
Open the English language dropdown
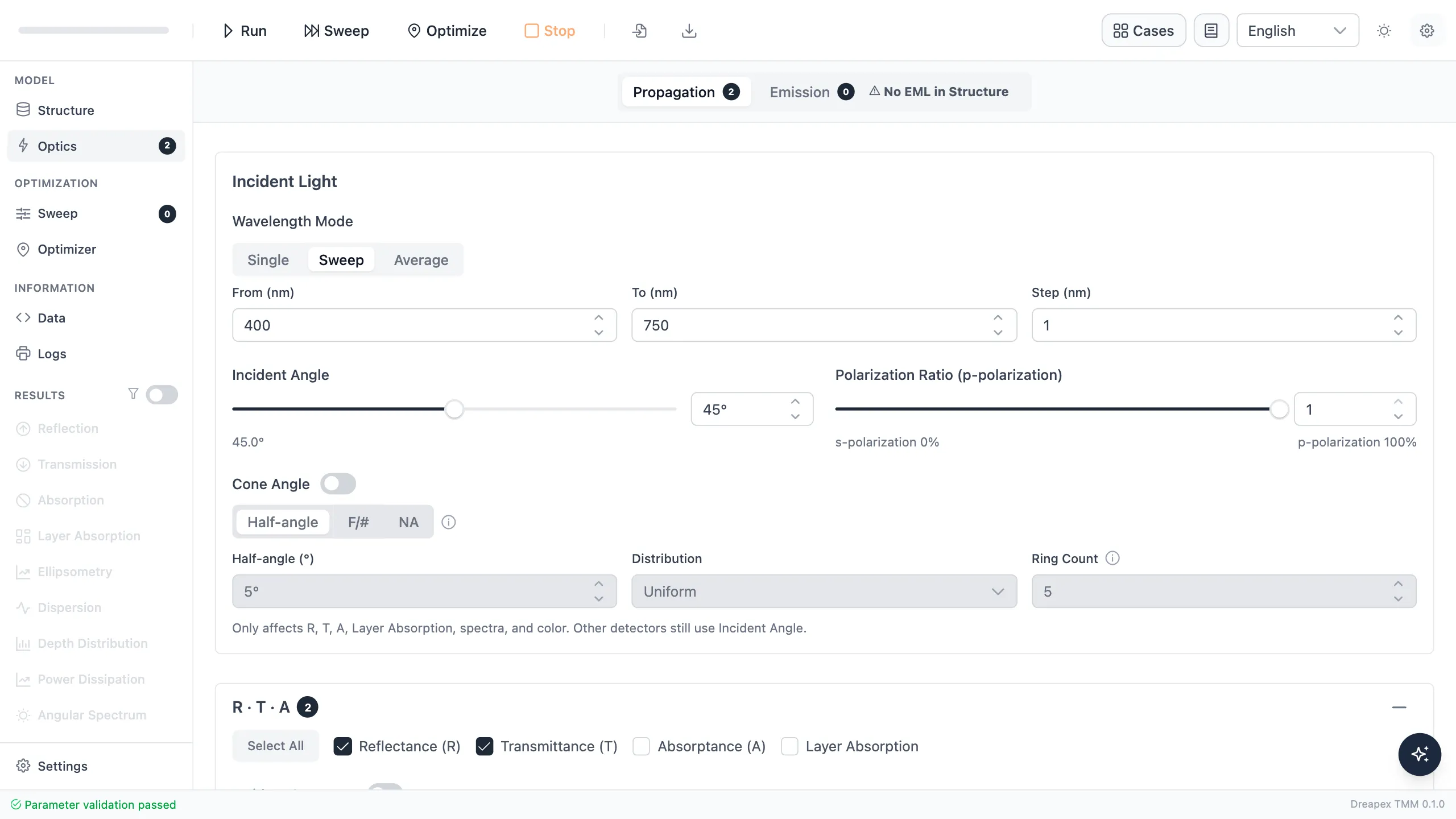1297,31
